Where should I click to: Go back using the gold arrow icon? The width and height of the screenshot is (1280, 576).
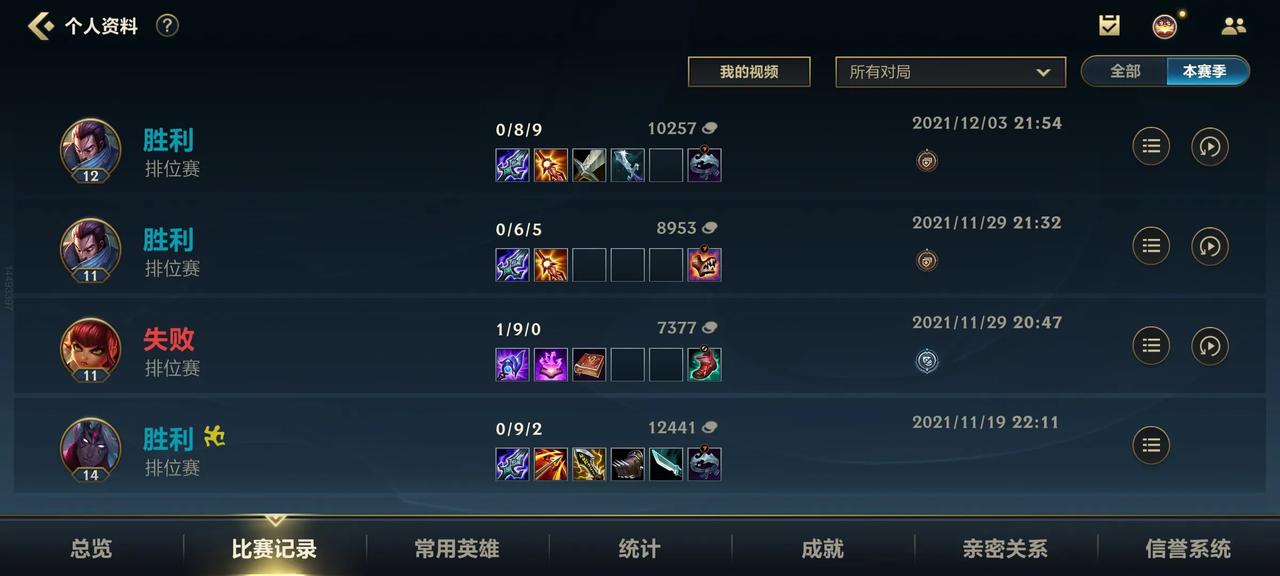pos(41,26)
